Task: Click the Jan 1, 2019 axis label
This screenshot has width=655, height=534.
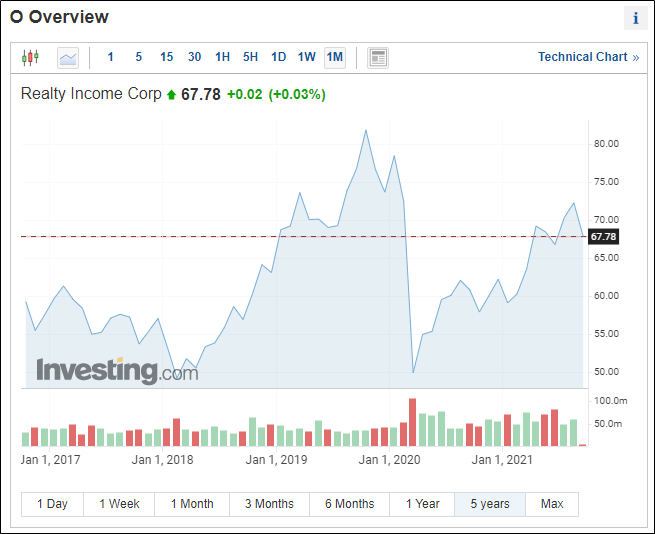Action: [x=276, y=460]
